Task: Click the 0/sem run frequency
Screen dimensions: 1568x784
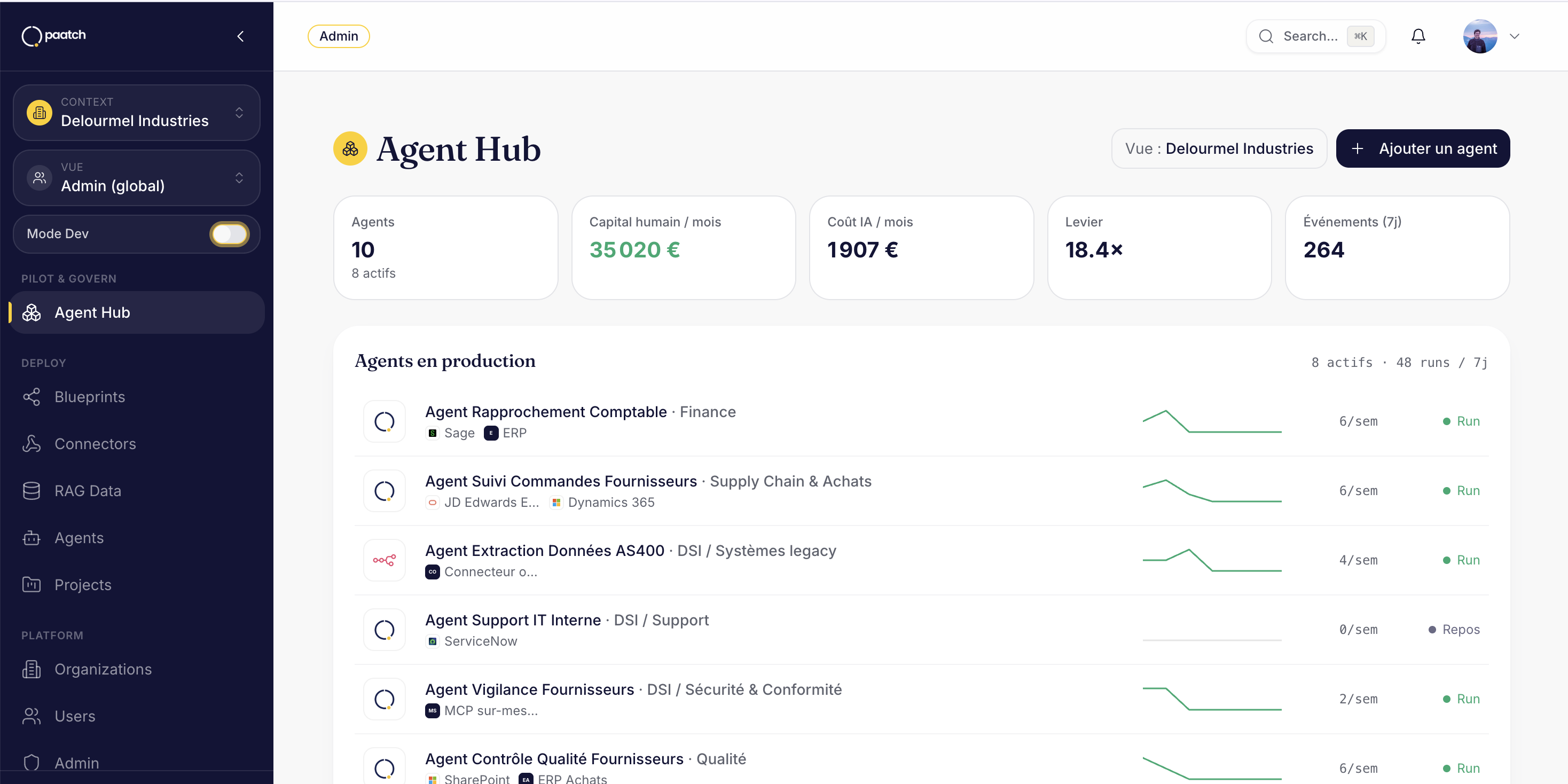Action: [1358, 630]
